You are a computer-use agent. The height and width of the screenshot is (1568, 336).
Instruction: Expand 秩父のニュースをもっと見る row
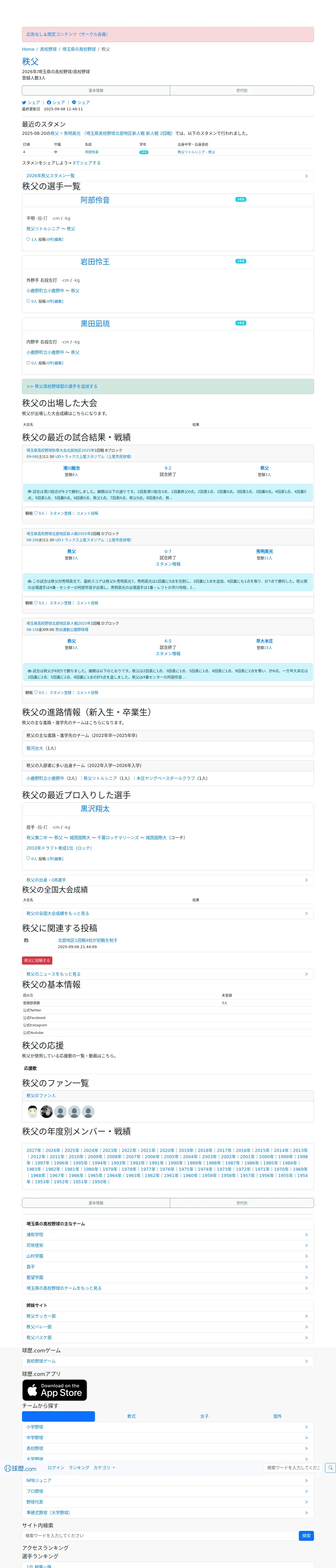168,974
